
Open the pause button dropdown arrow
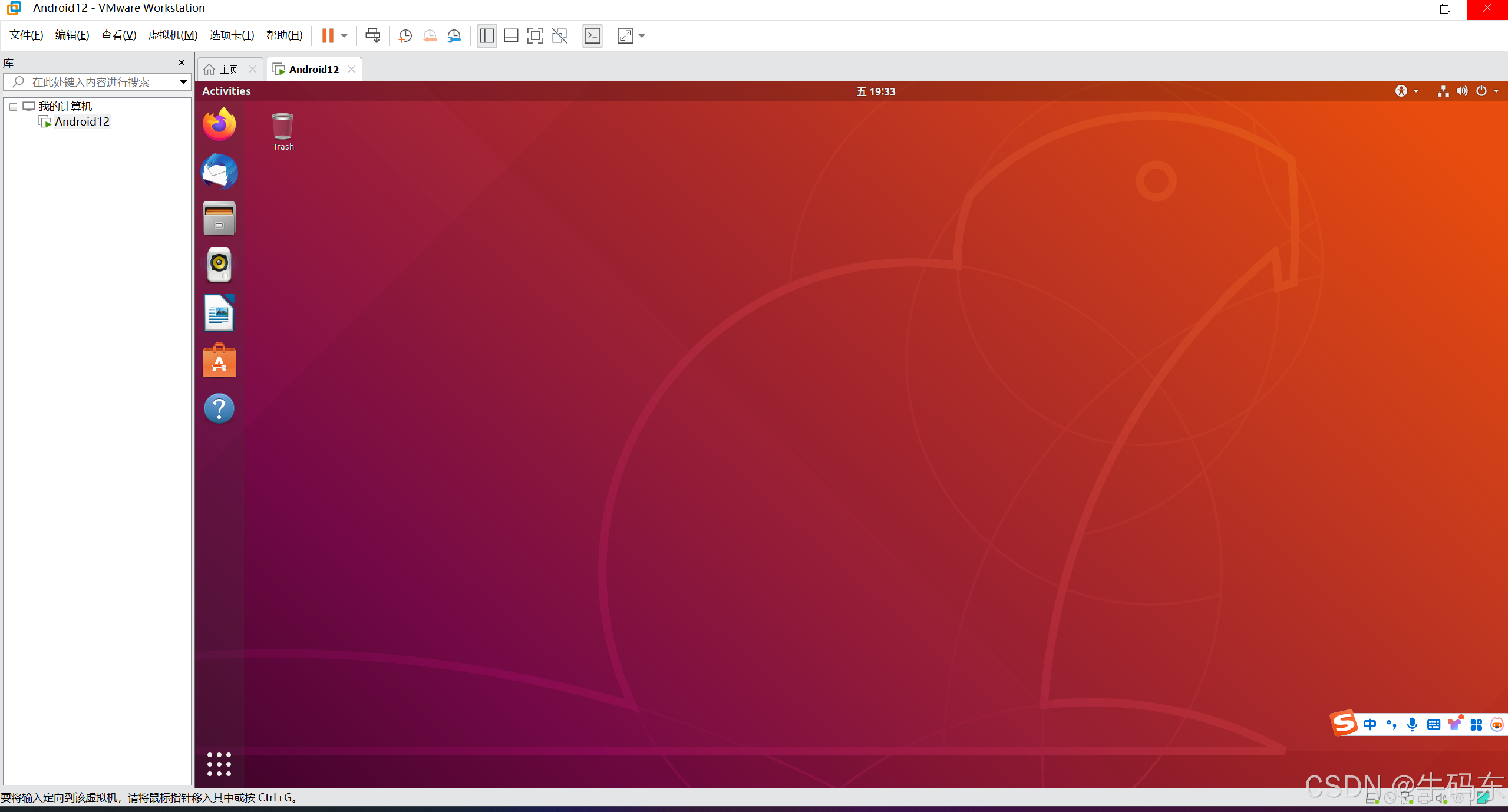point(344,36)
